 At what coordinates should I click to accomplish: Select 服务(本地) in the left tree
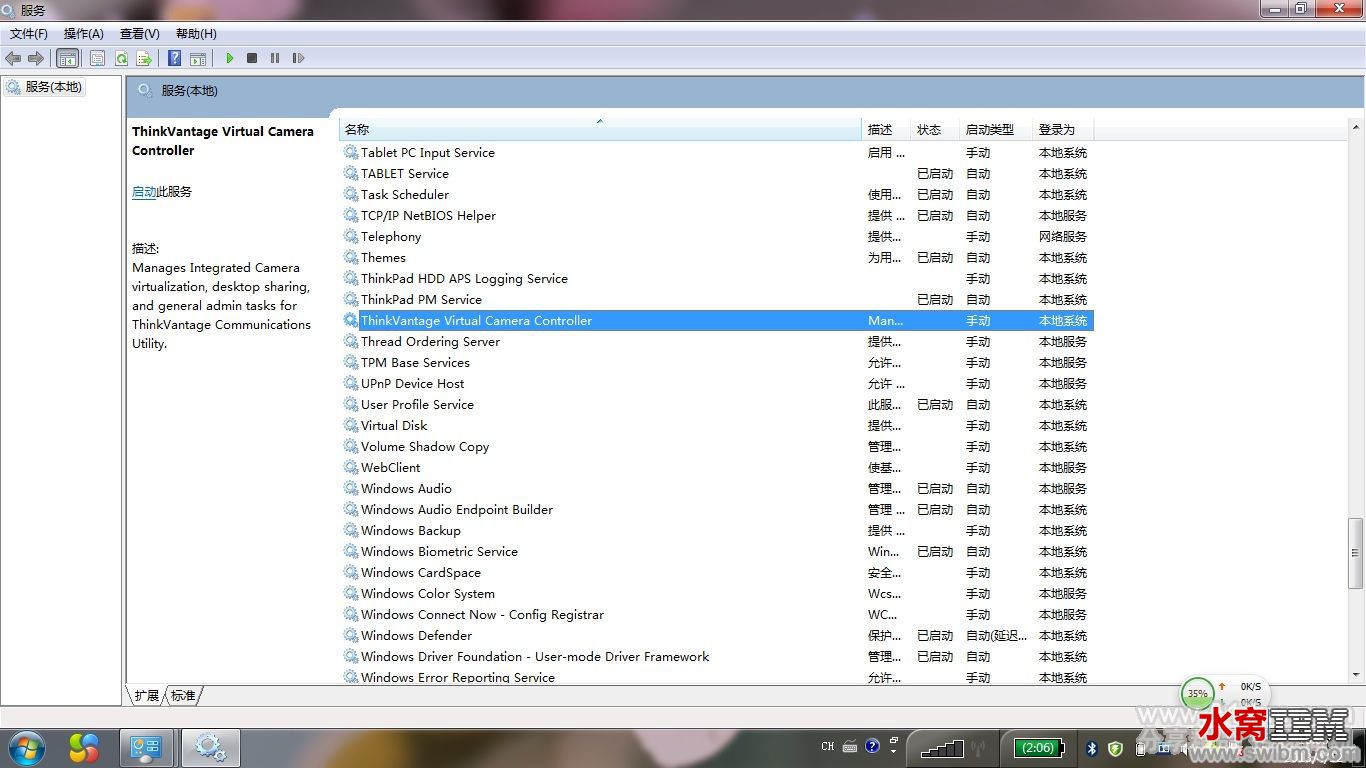pyautogui.click(x=44, y=87)
